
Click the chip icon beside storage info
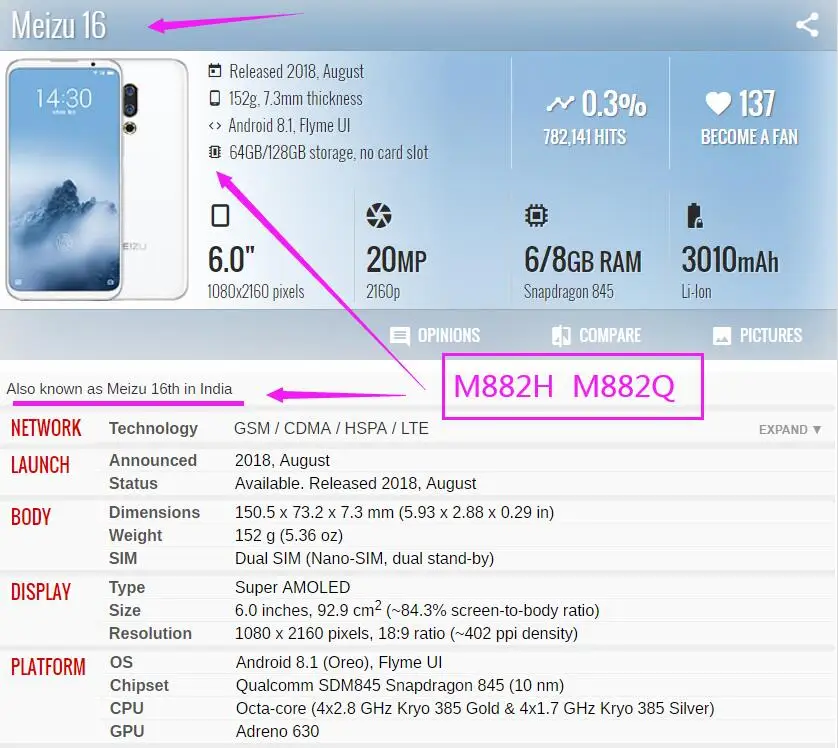pos(215,153)
